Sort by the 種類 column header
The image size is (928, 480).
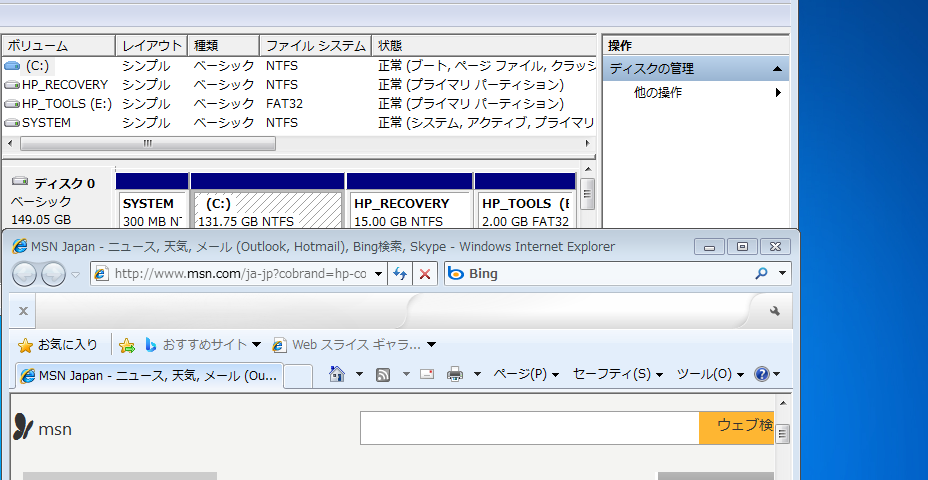(x=223, y=46)
